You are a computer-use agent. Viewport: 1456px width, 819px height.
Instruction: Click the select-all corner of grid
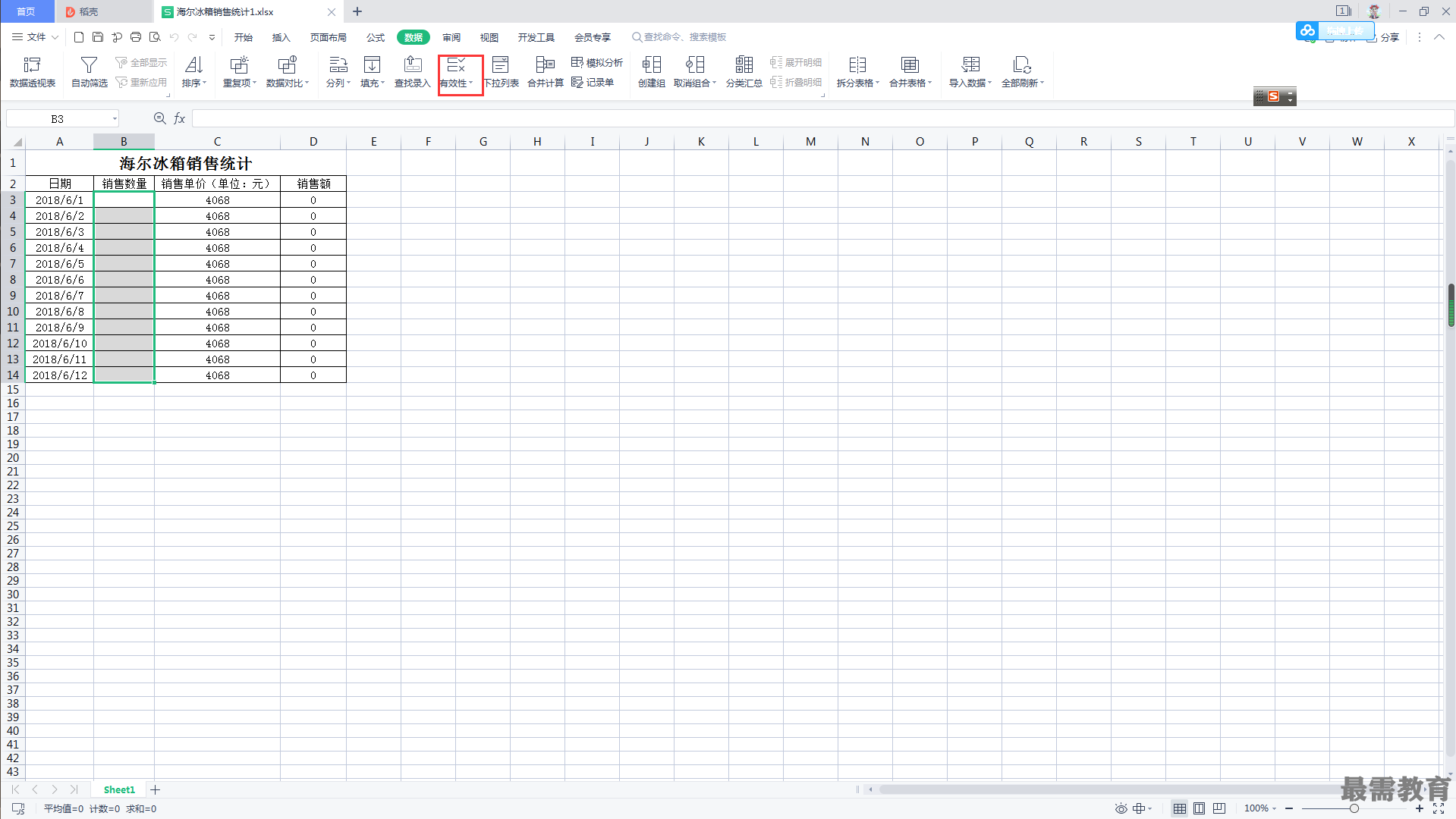pyautogui.click(x=13, y=141)
